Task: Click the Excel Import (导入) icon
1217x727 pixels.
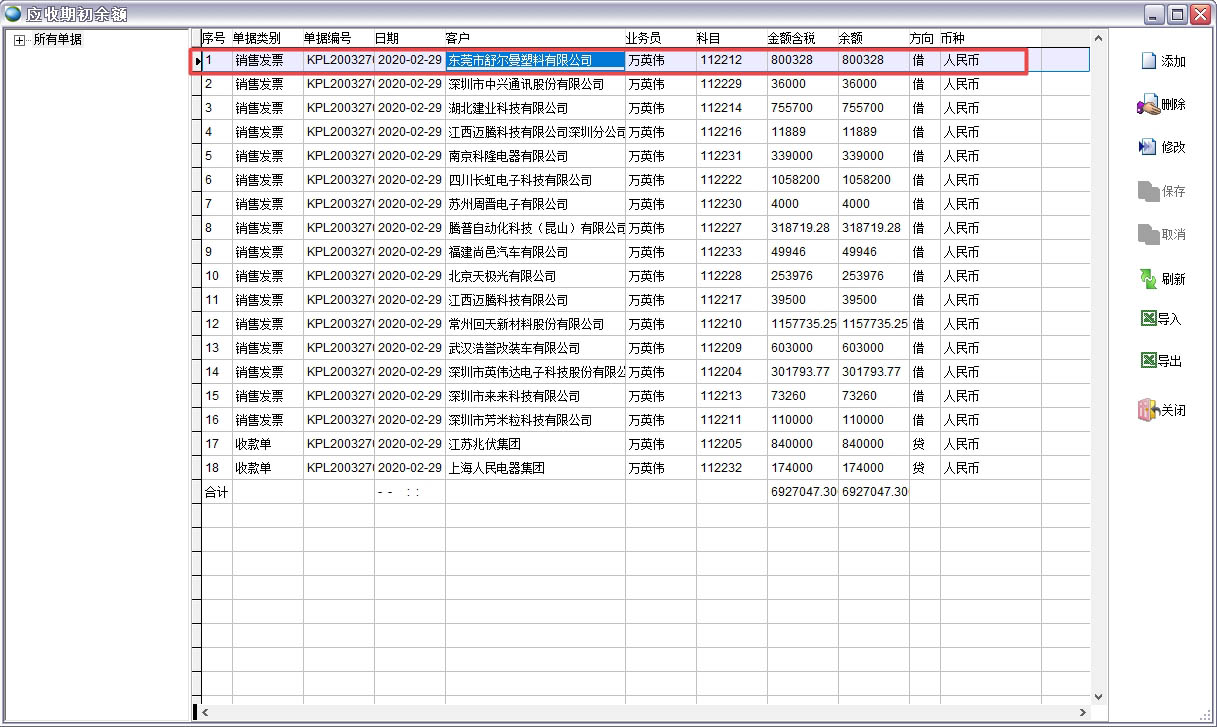Action: tap(1148, 319)
